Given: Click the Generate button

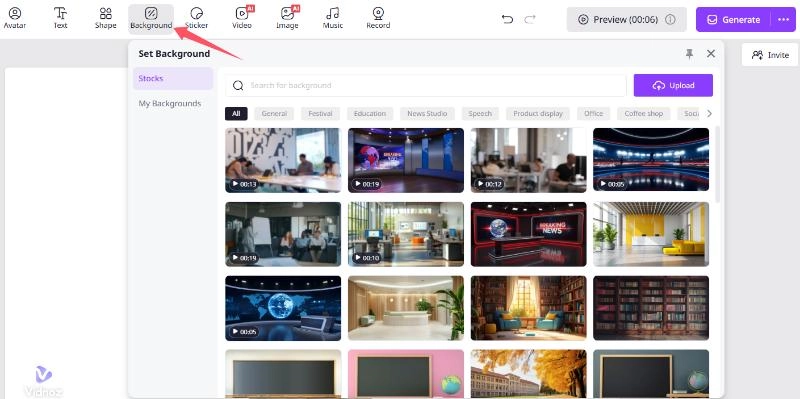Looking at the screenshot, I should click(734, 19).
